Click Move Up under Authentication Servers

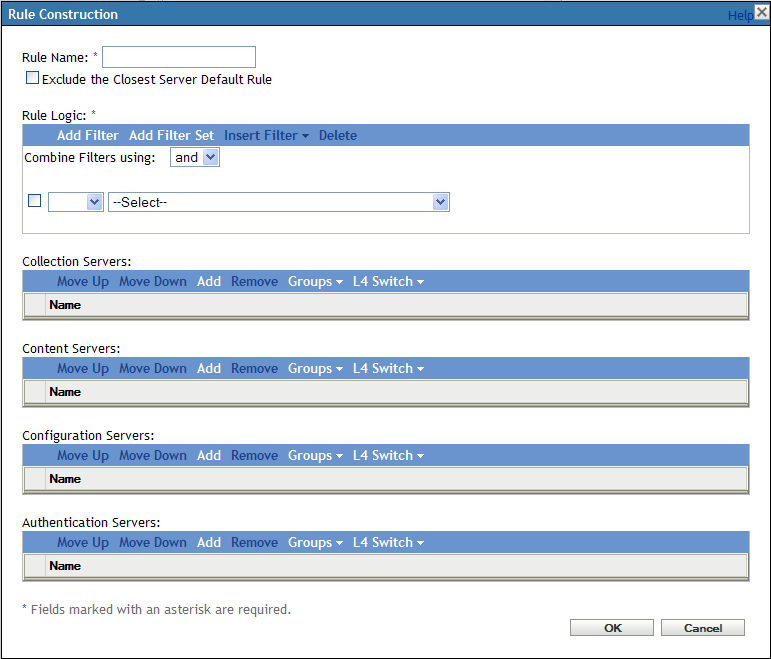pyautogui.click(x=83, y=542)
